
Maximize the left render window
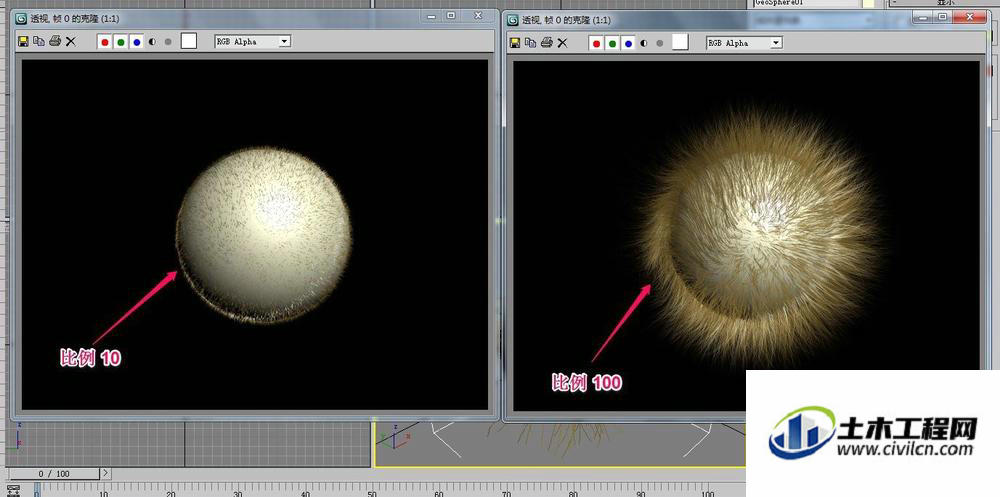(451, 16)
